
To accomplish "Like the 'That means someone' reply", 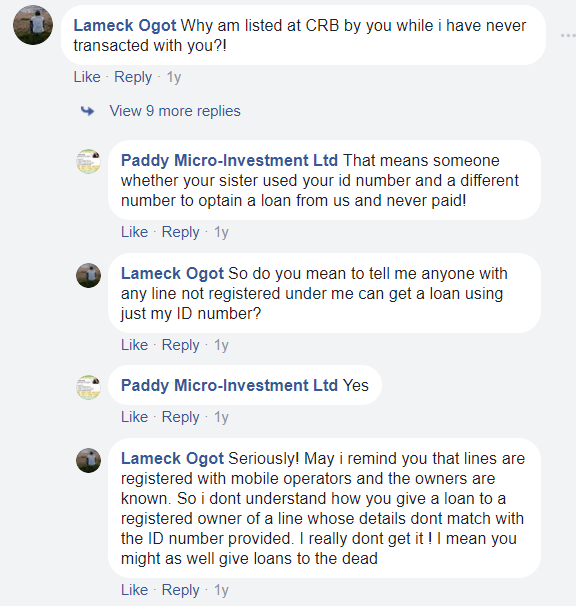I will [x=135, y=232].
